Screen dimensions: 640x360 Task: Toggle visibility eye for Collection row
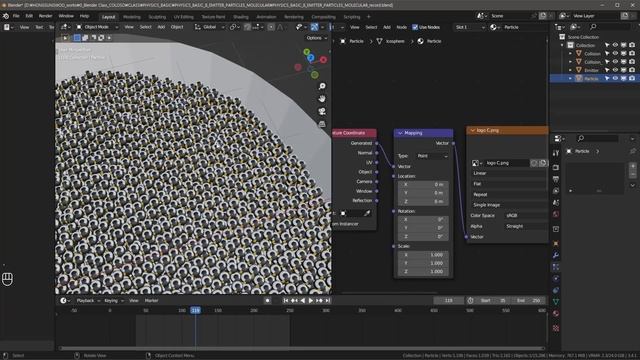[x=615, y=45]
